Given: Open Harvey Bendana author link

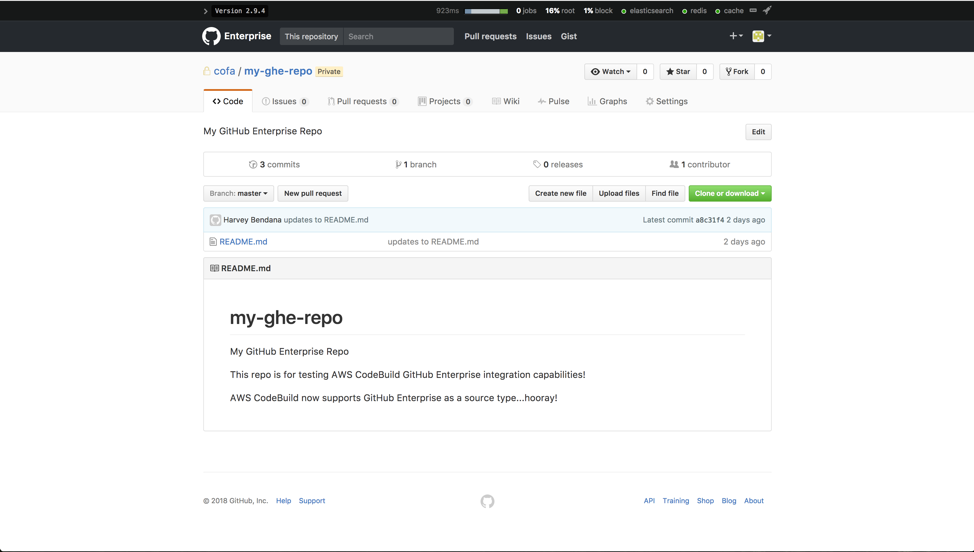Looking at the screenshot, I should (252, 220).
